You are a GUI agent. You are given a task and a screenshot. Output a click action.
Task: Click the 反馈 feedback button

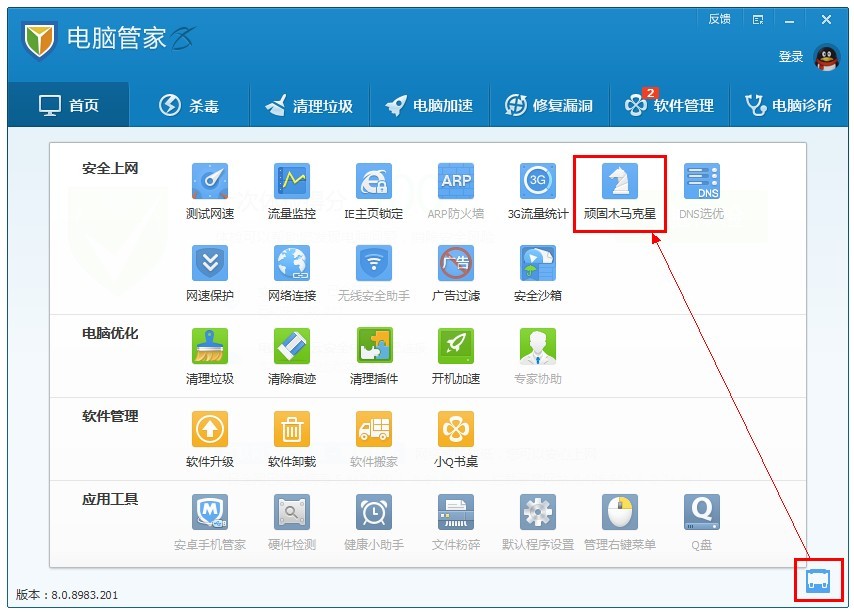coord(719,19)
